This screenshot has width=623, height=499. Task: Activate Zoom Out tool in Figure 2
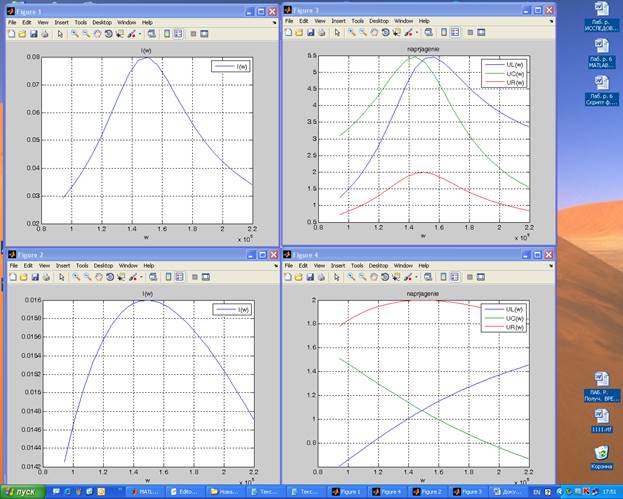click(87, 277)
